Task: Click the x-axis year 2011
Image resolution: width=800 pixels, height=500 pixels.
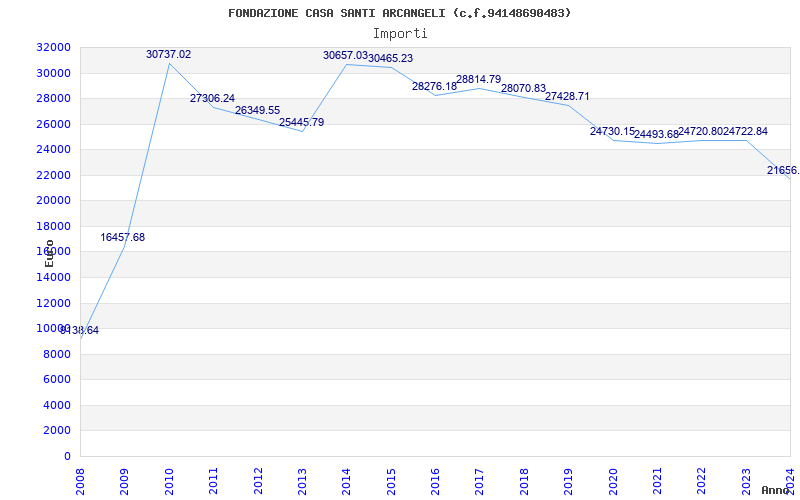Action: click(214, 481)
